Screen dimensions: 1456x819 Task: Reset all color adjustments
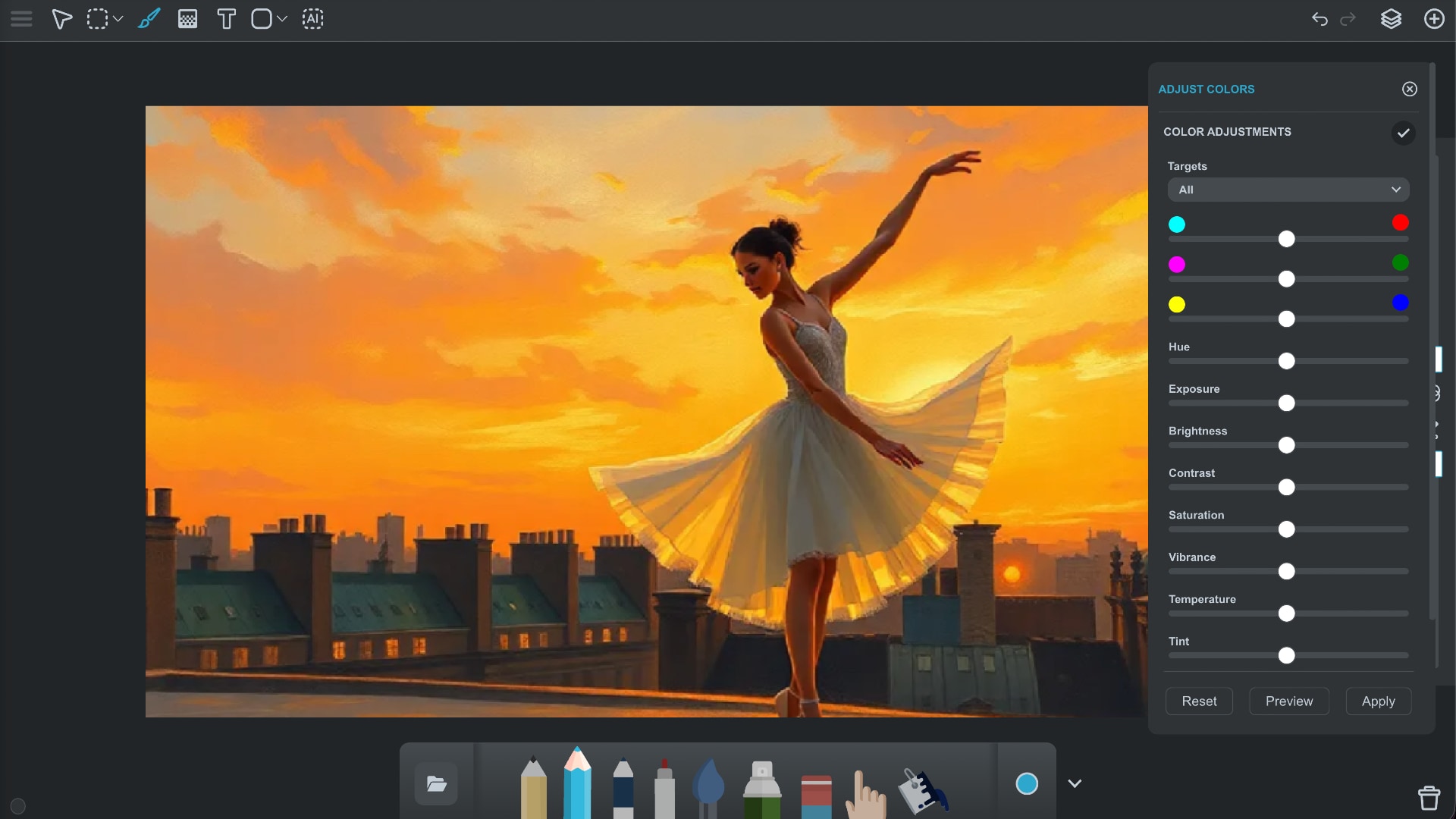1199,701
